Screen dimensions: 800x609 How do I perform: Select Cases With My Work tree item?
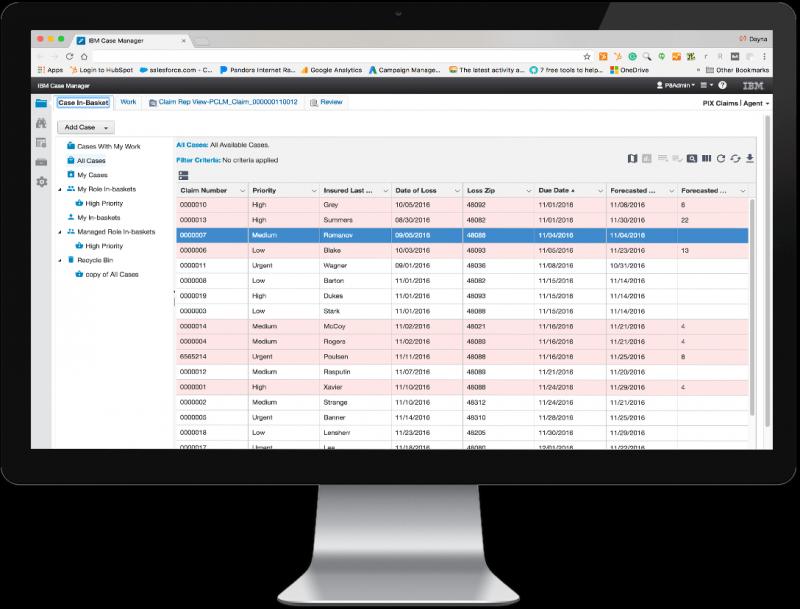pyautogui.click(x=104, y=146)
